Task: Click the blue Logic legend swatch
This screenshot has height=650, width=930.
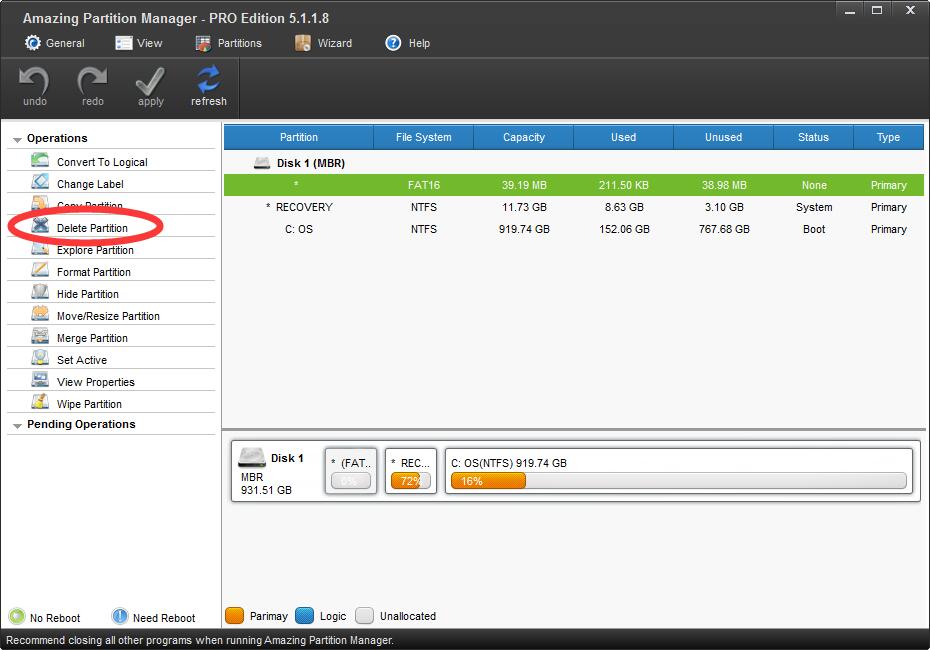Action: (x=304, y=616)
